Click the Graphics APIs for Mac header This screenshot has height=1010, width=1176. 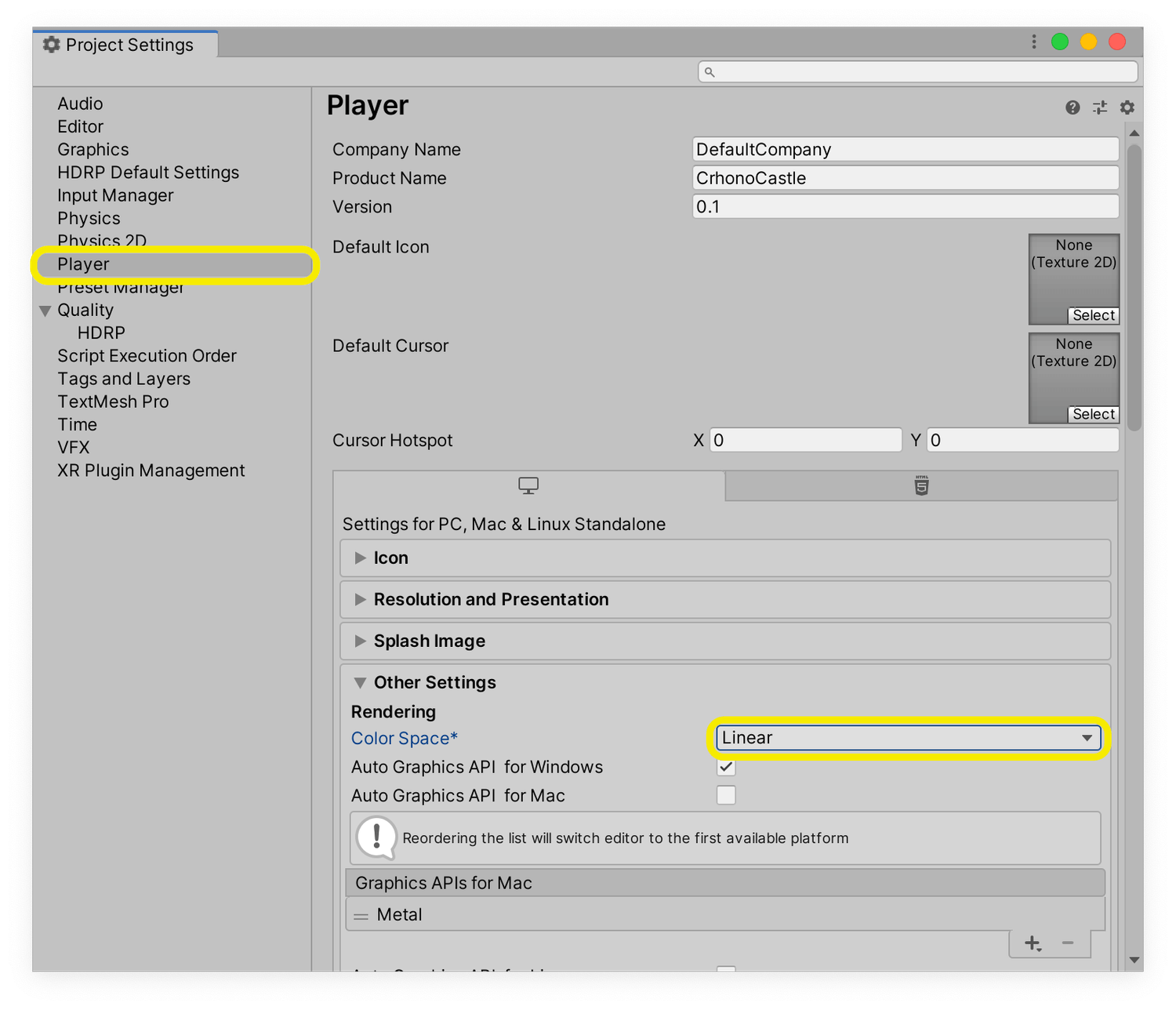coord(725,883)
